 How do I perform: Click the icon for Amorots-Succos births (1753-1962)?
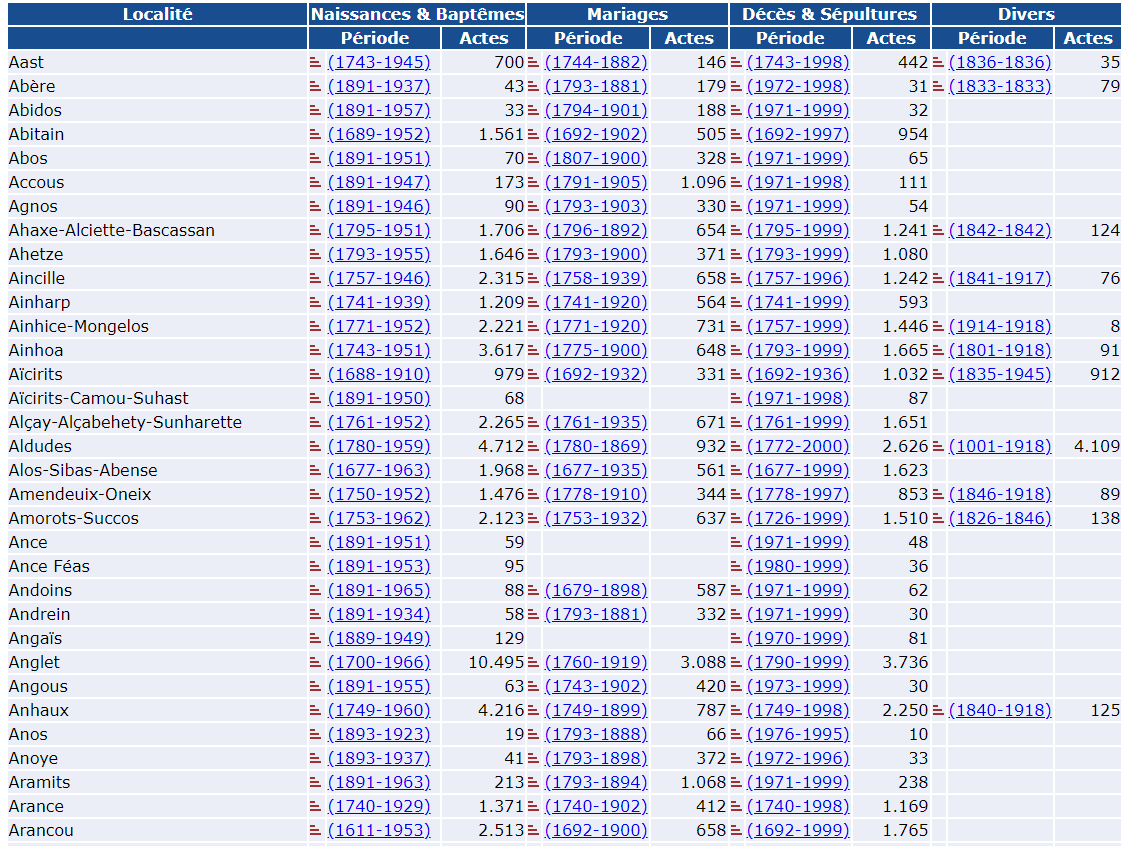point(316,518)
